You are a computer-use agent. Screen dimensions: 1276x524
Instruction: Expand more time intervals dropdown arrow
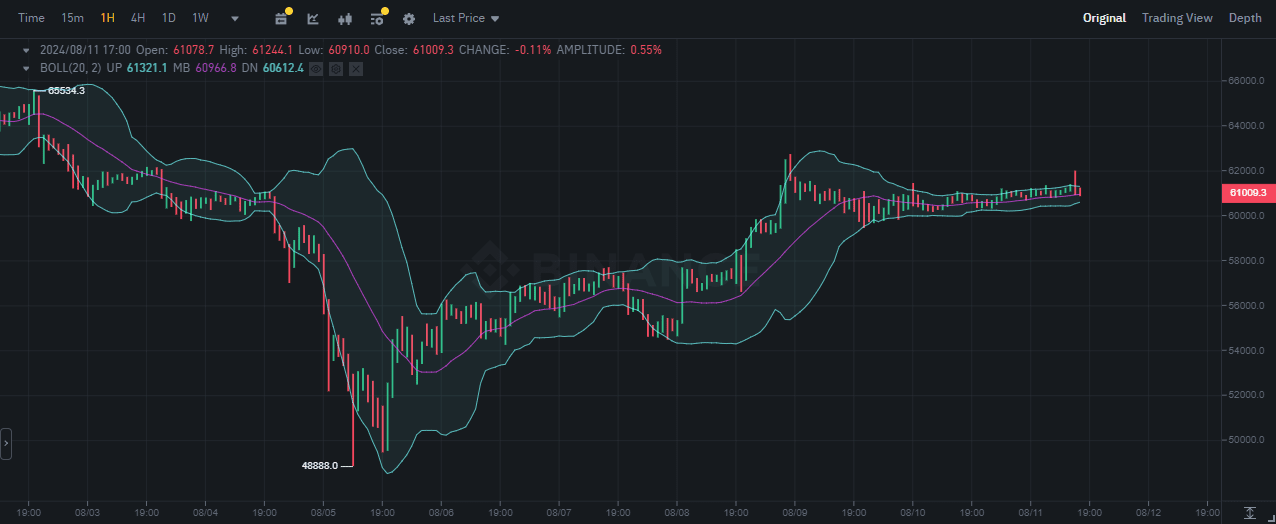[x=235, y=18]
